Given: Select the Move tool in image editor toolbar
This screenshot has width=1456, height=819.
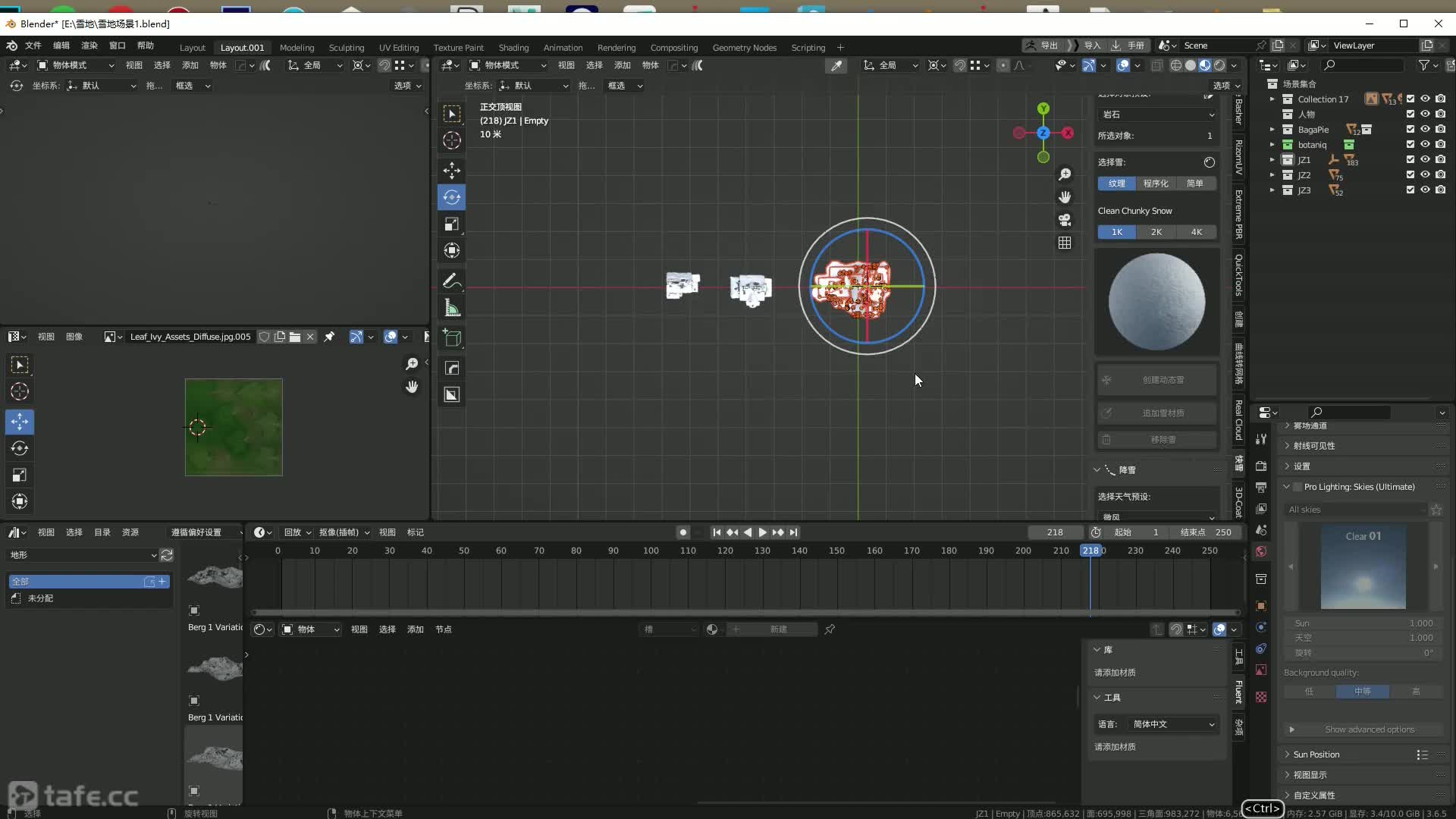Looking at the screenshot, I should click(x=20, y=422).
